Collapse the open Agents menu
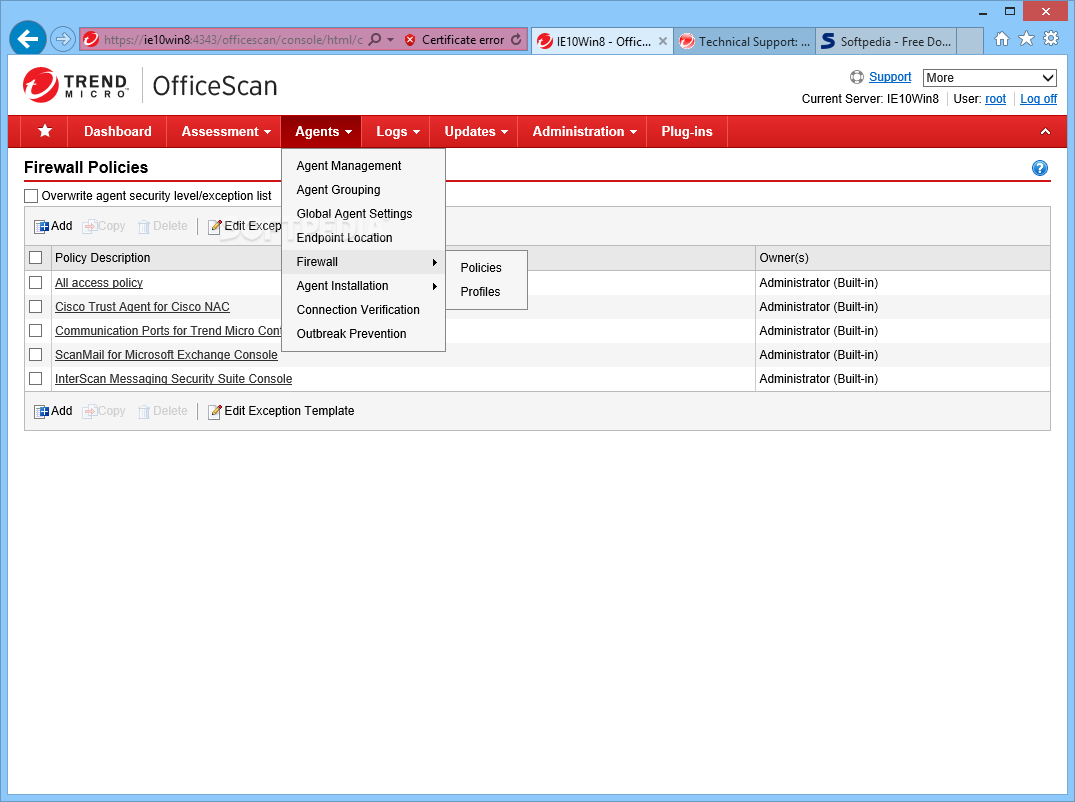The image size is (1075, 802). 322,131
